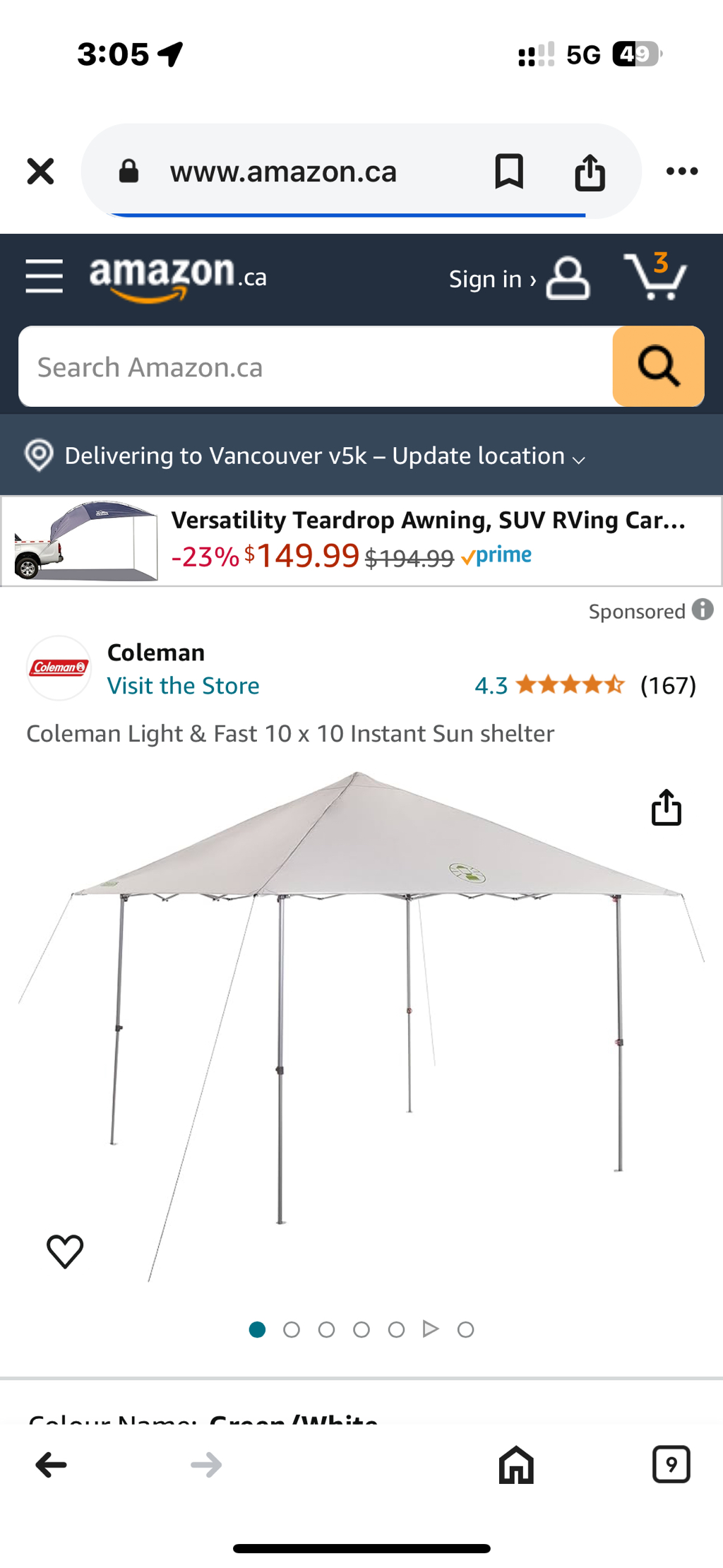723x1568 pixels.
Task: Bookmark this page in the browser
Action: click(x=509, y=172)
